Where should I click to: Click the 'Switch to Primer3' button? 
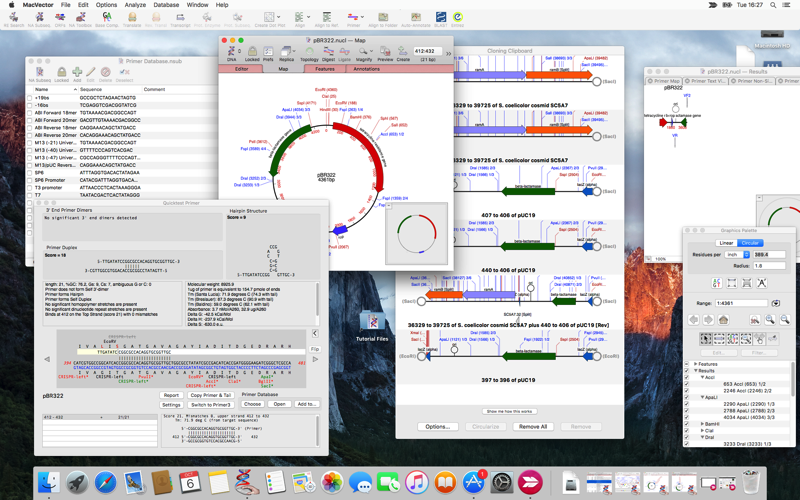211,405
